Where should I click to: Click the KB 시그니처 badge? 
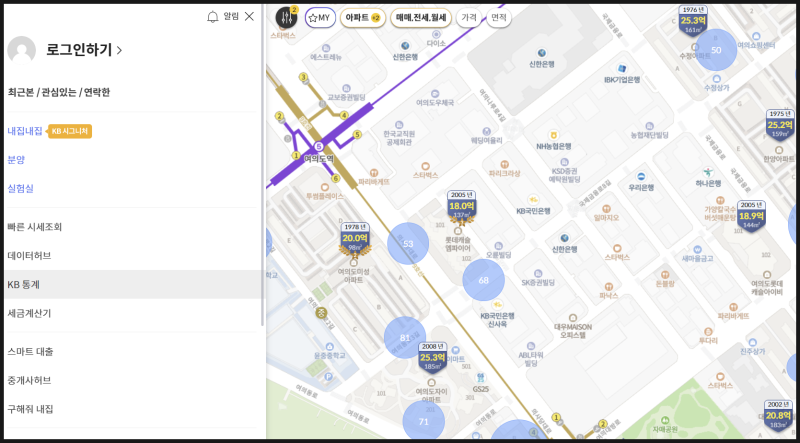pyautogui.click(x=70, y=132)
